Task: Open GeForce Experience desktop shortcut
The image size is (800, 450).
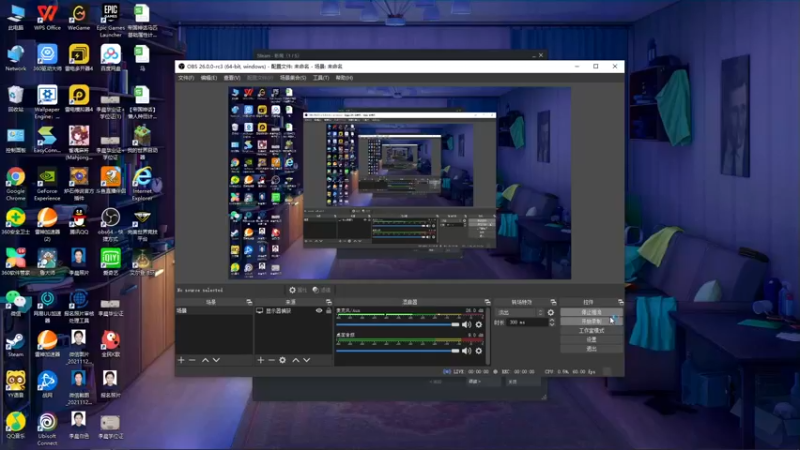Action: [47, 184]
